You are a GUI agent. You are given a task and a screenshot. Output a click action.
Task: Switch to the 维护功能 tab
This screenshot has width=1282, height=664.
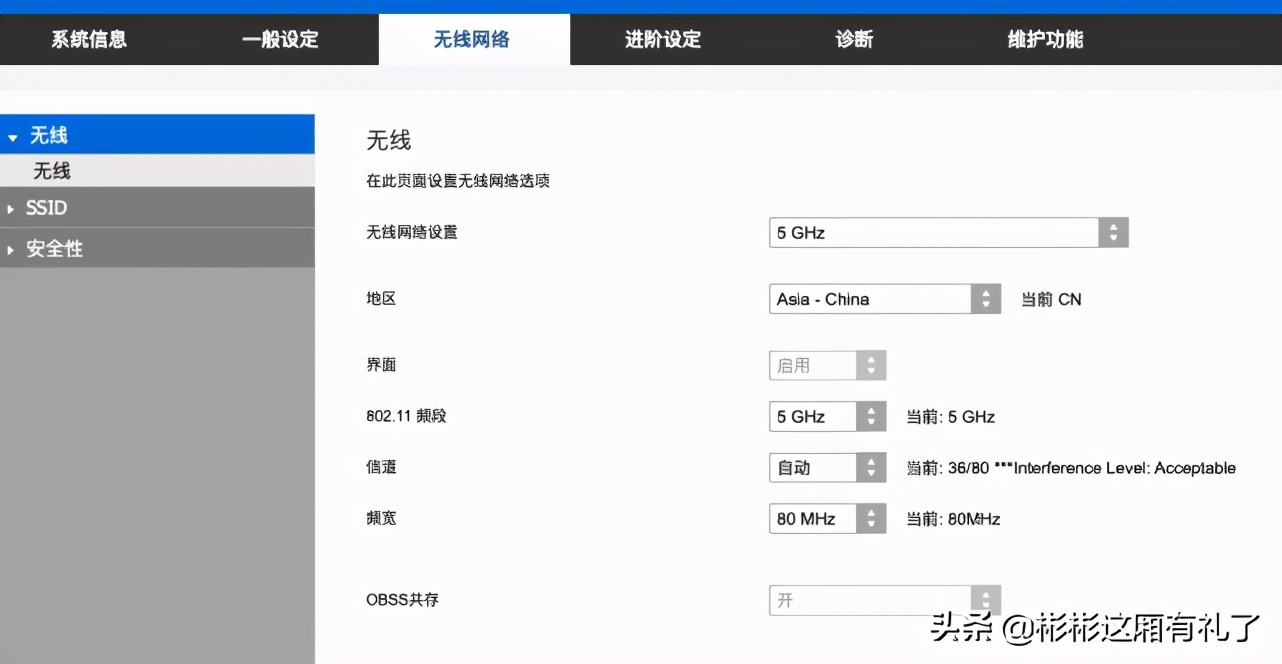pyautogui.click(x=1045, y=39)
